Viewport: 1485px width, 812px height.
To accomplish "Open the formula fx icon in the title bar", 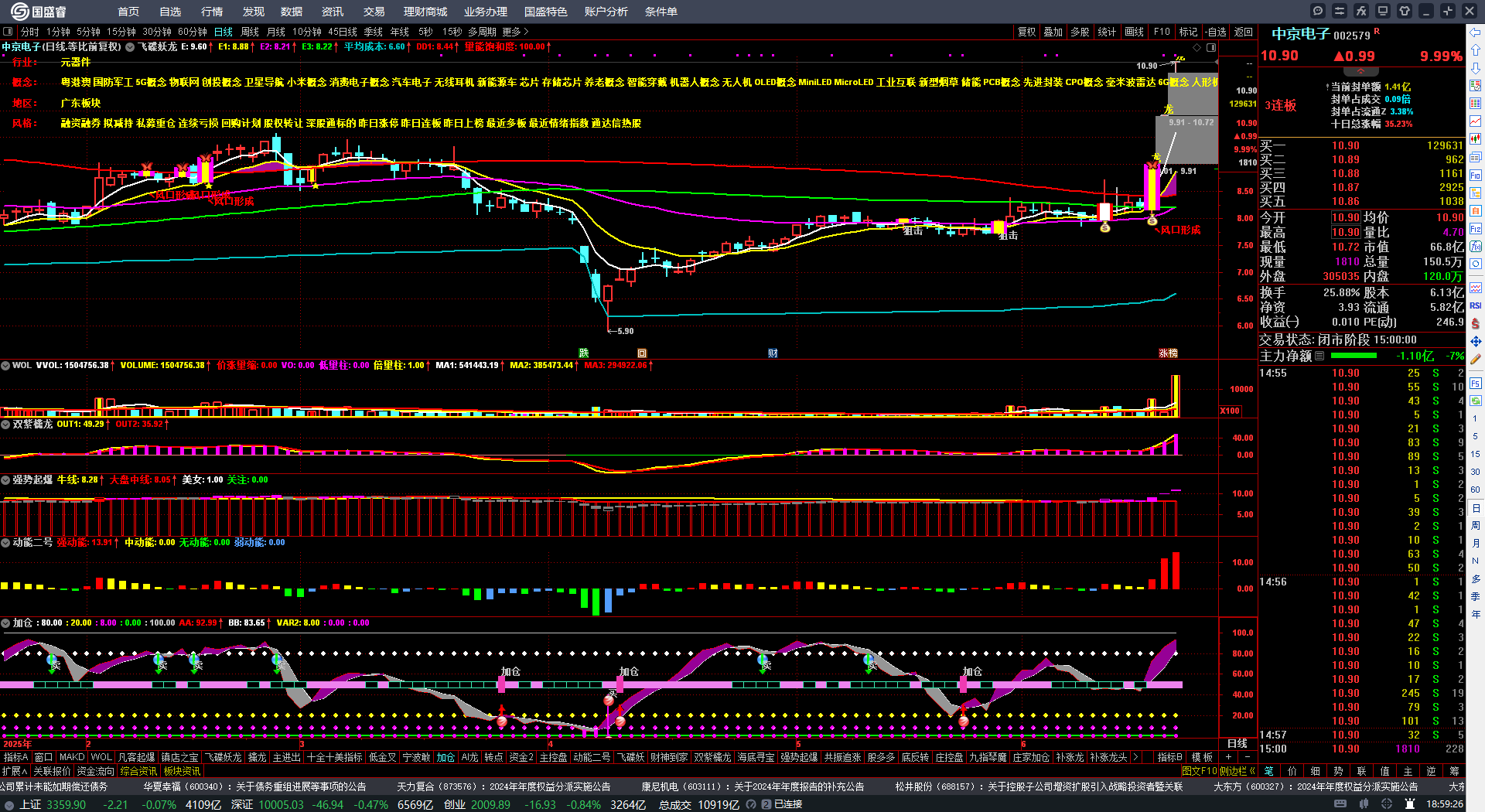I will (x=1361, y=11).
